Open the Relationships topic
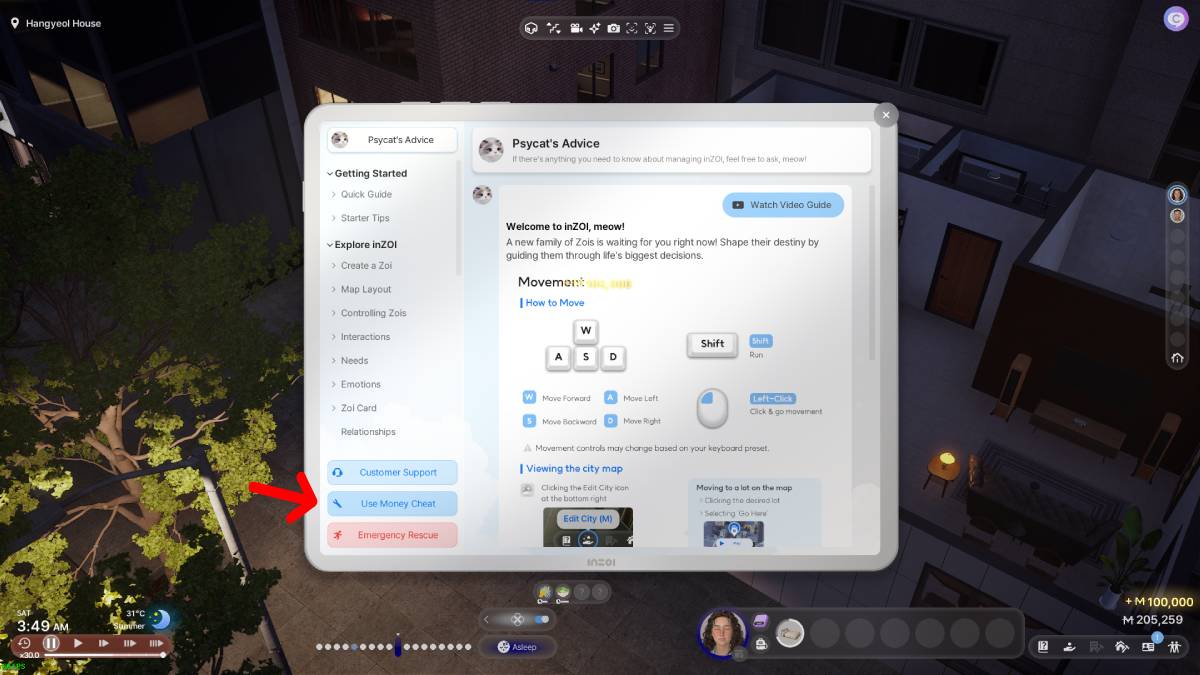This screenshot has height=675, width=1200. coord(368,432)
